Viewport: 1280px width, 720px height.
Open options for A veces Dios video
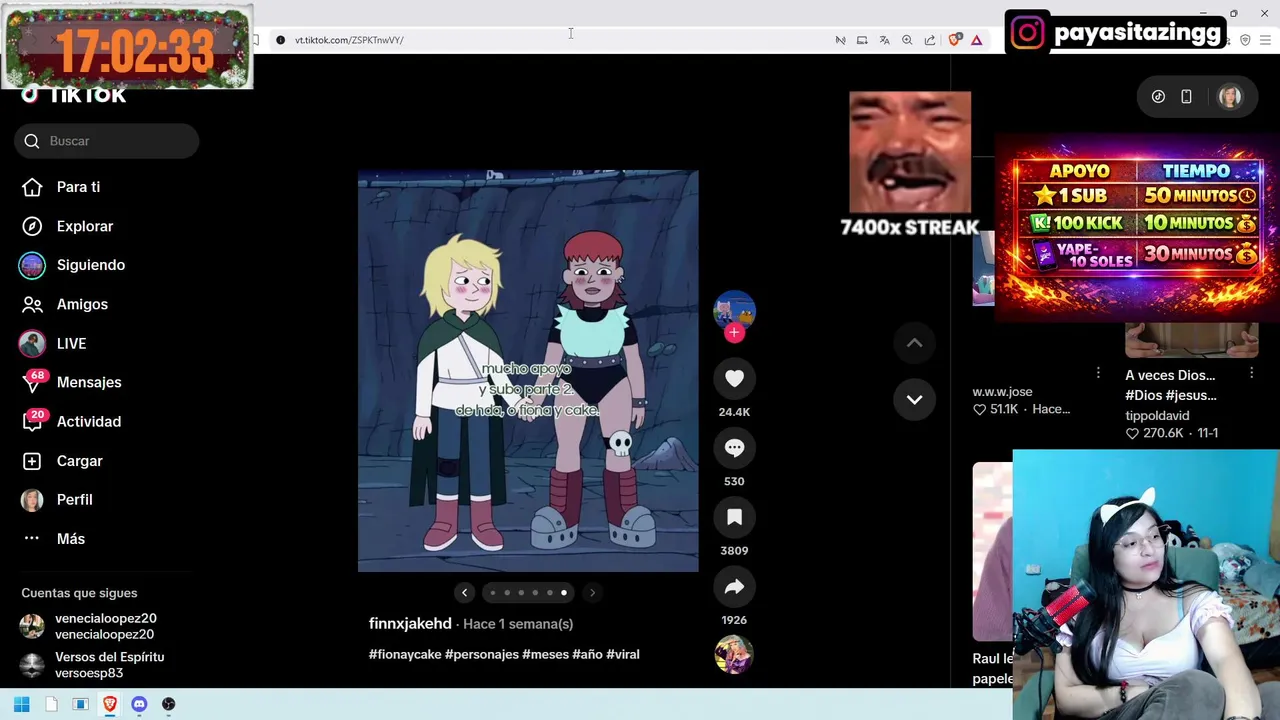click(1251, 373)
